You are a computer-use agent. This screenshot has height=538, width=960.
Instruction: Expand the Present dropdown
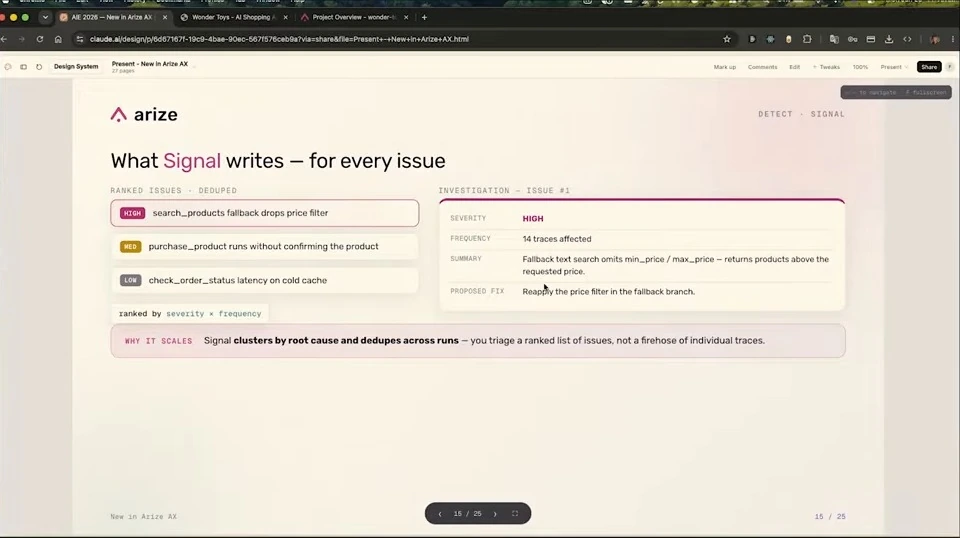[x=894, y=67]
